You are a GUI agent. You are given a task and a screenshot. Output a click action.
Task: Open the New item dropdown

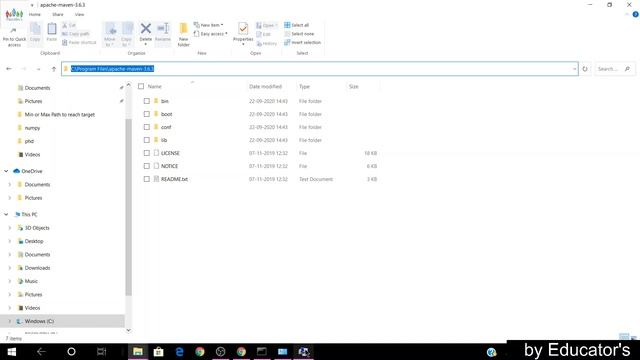(x=209, y=25)
